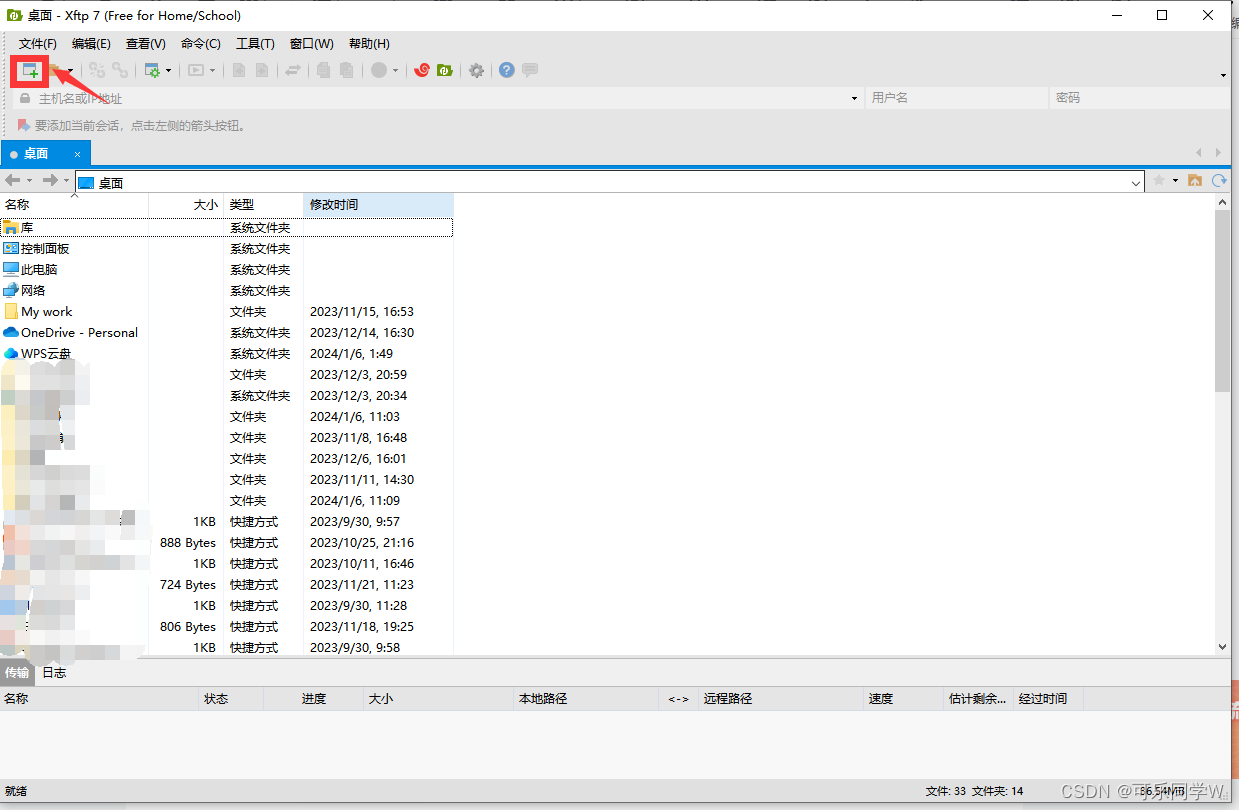Select the WPS云盘 row

point(226,354)
